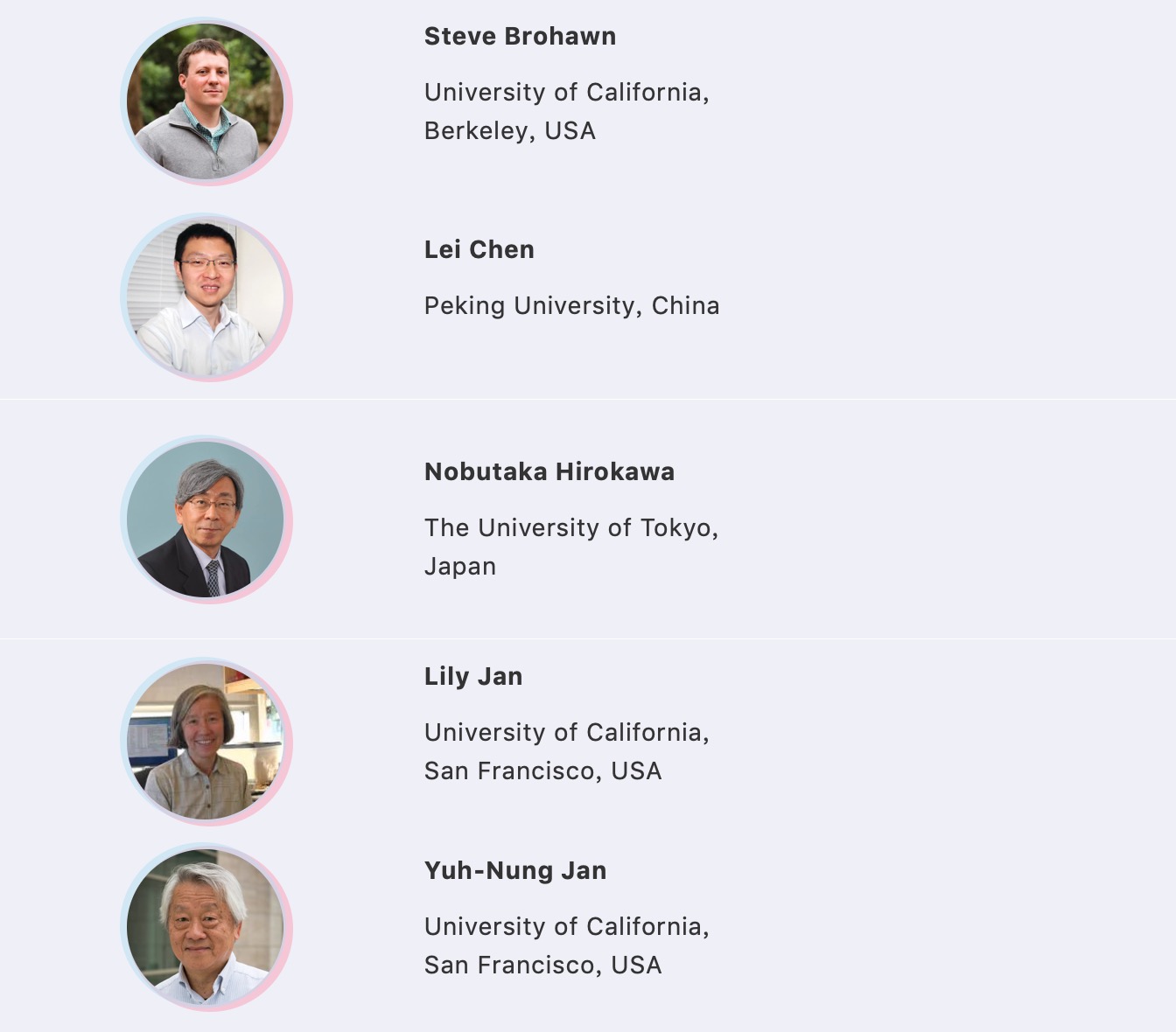Open the Yuh-Nung Jan name heading
The height and width of the screenshot is (1032, 1176).
click(515, 871)
